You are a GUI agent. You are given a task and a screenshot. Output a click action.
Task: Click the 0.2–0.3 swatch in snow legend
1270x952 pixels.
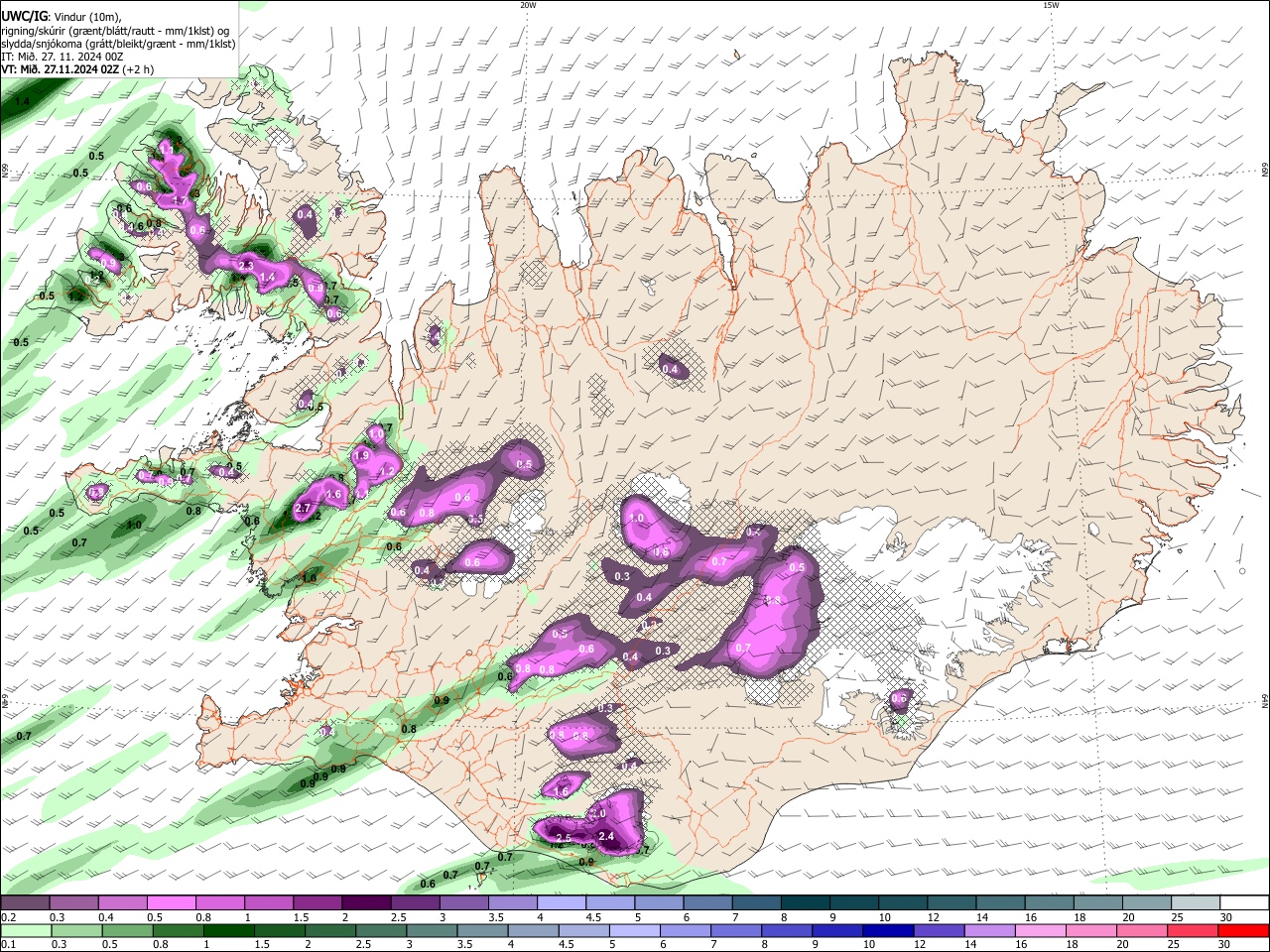click(25, 902)
